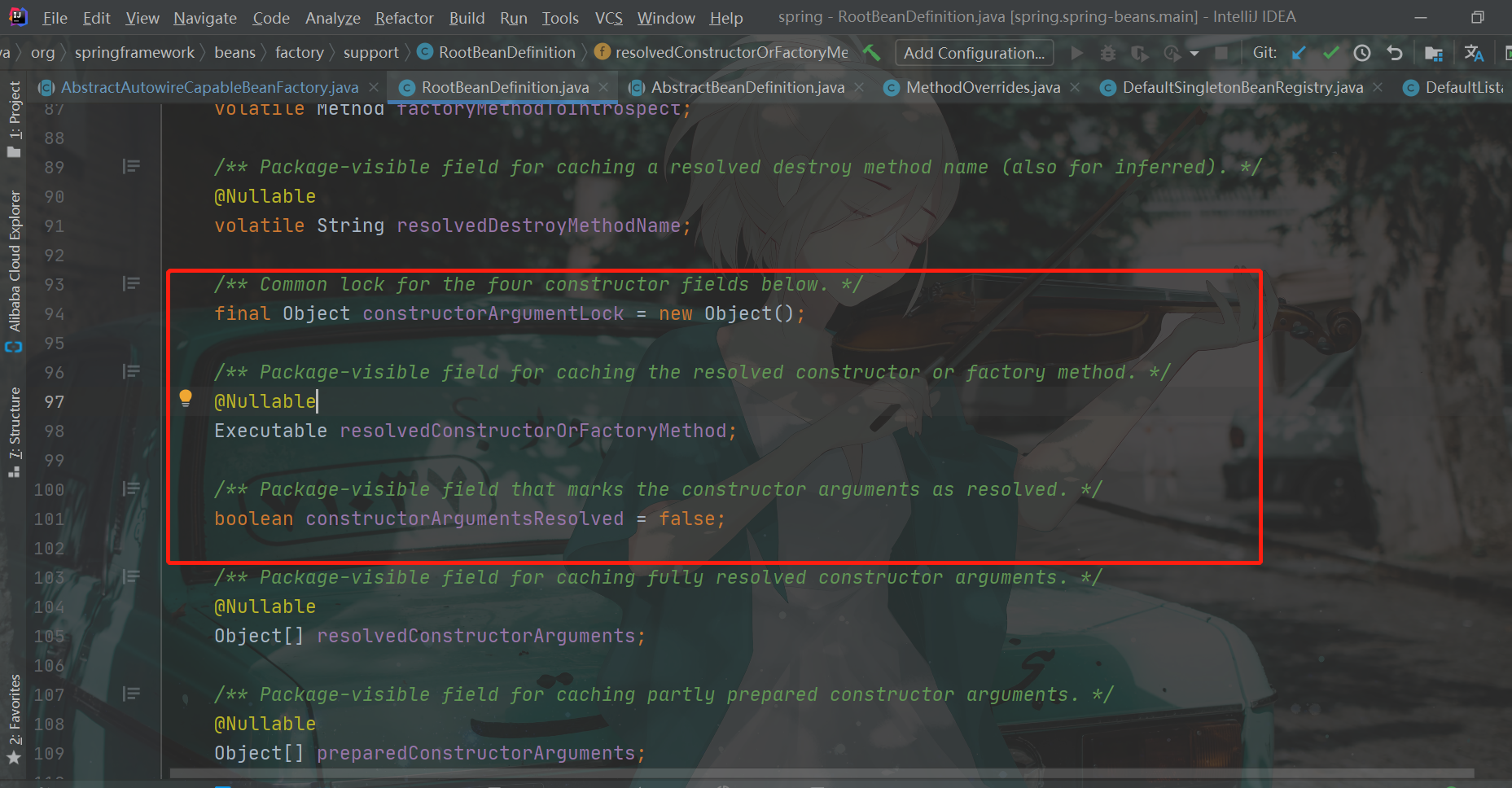Image resolution: width=1512 pixels, height=788 pixels.
Task: Click the 'beans' breadcrumb
Action: 234,53
